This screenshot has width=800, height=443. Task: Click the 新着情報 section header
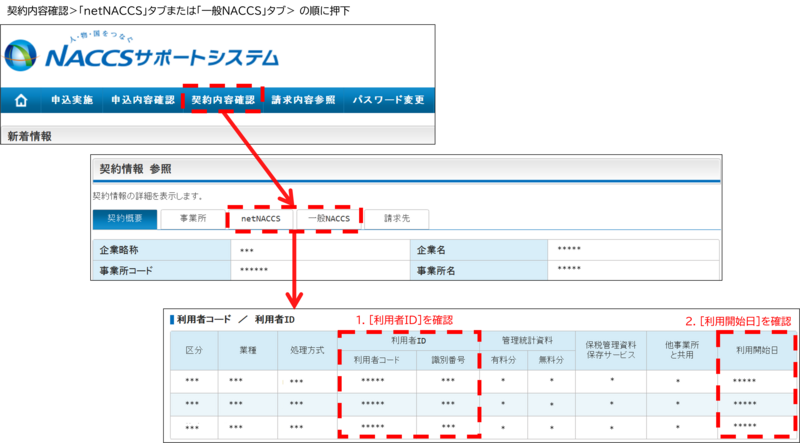click(x=29, y=134)
